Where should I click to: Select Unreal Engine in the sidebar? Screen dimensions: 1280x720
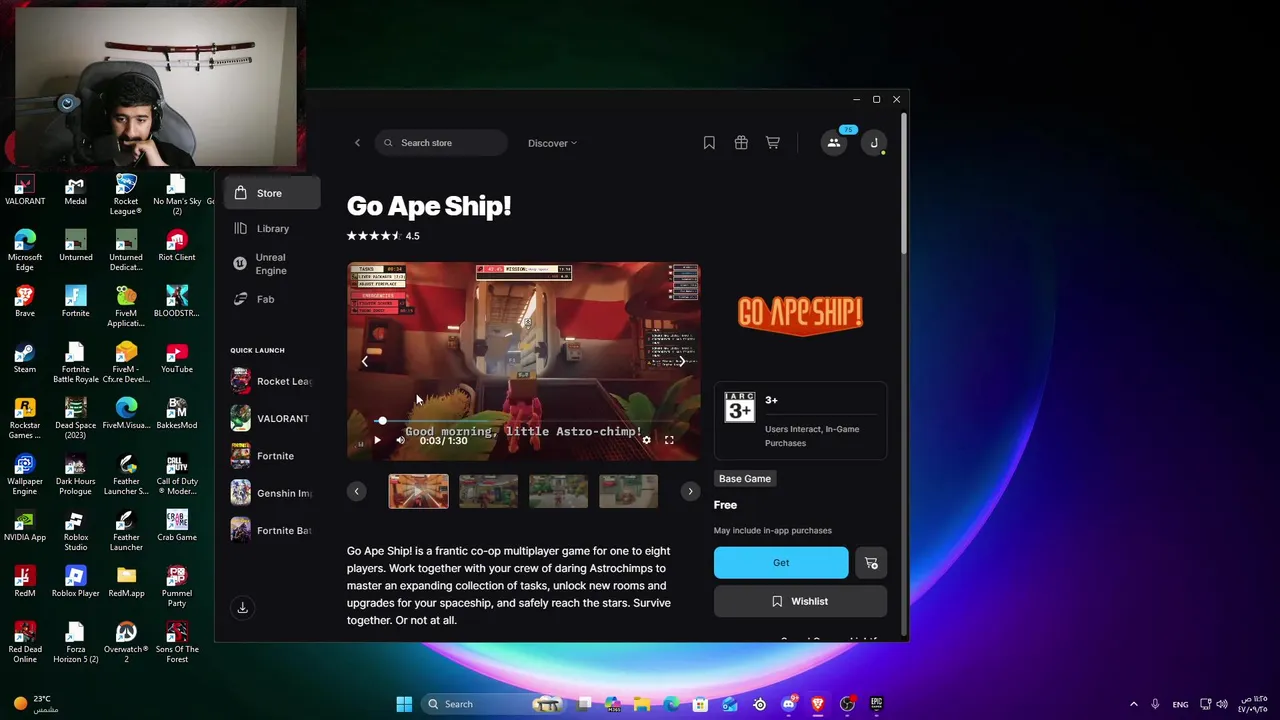[271, 264]
